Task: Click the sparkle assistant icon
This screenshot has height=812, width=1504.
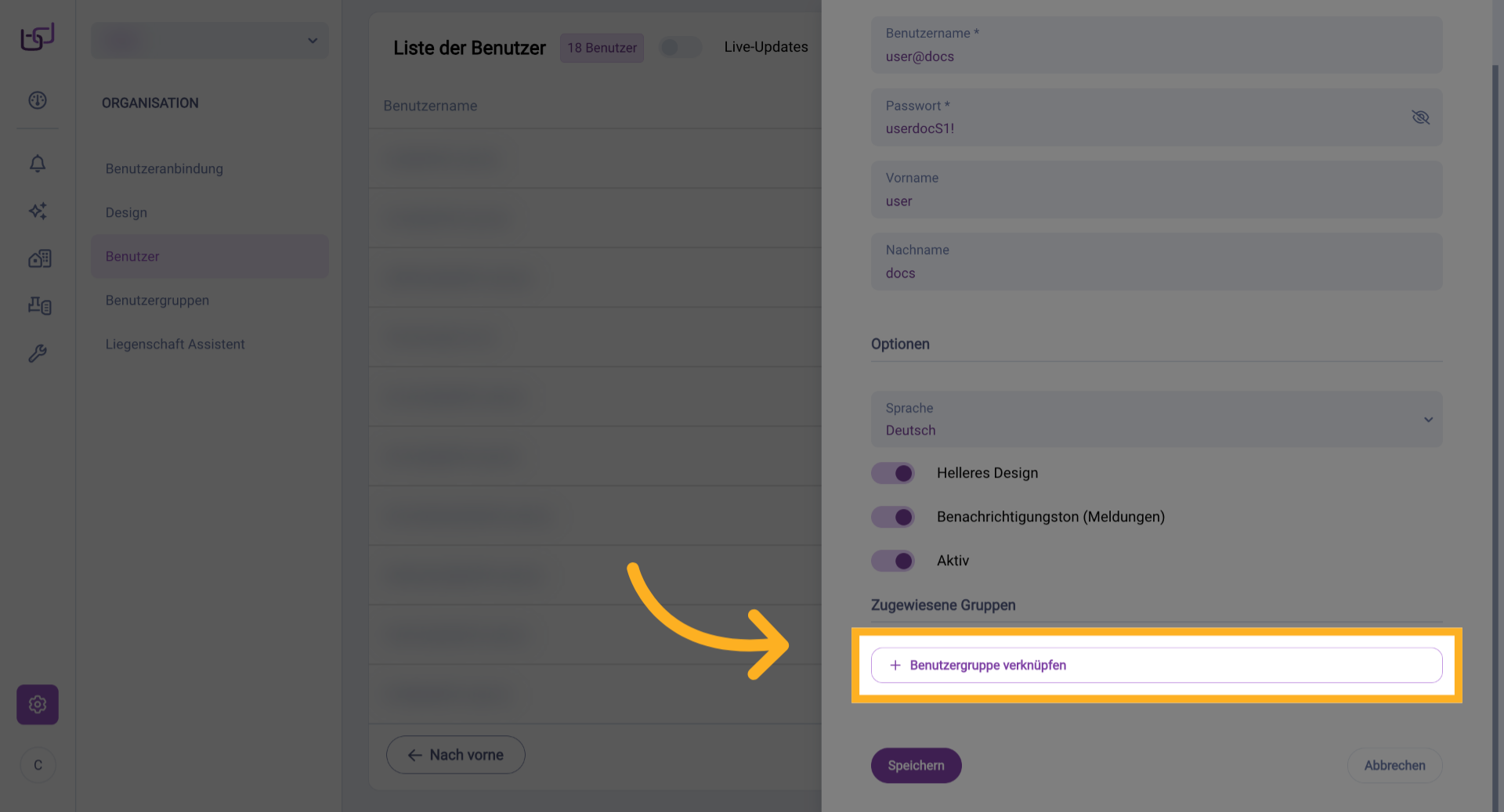Action: 38,211
